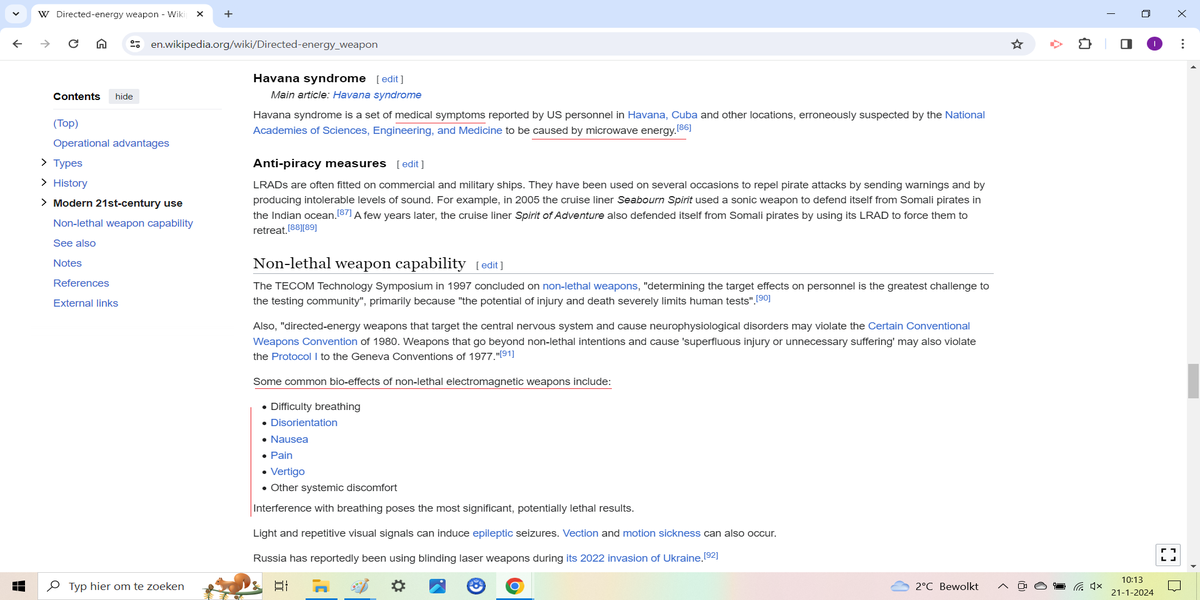The width and height of the screenshot is (1200, 600).
Task: Open citation 90
Action: point(763,298)
